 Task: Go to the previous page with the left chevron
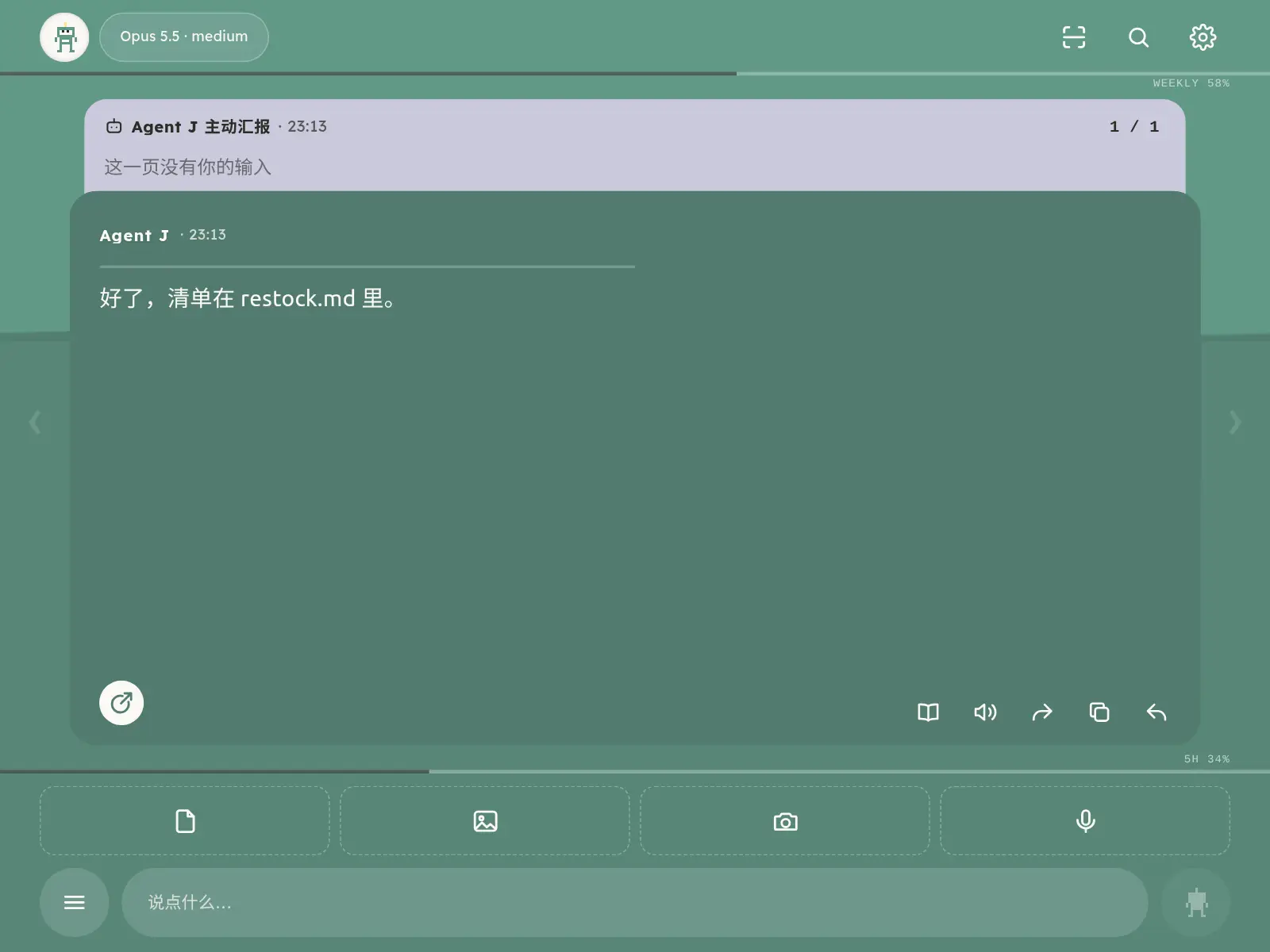pyautogui.click(x=35, y=422)
